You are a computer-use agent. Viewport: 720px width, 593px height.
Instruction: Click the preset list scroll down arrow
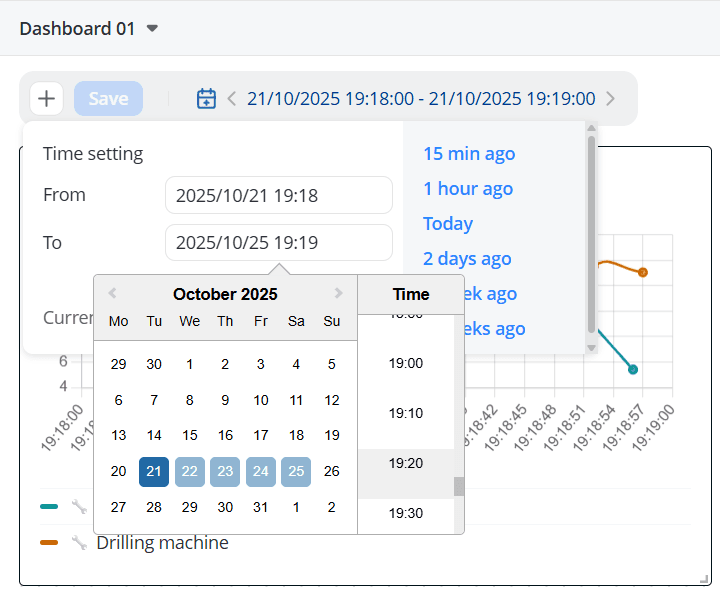591,348
